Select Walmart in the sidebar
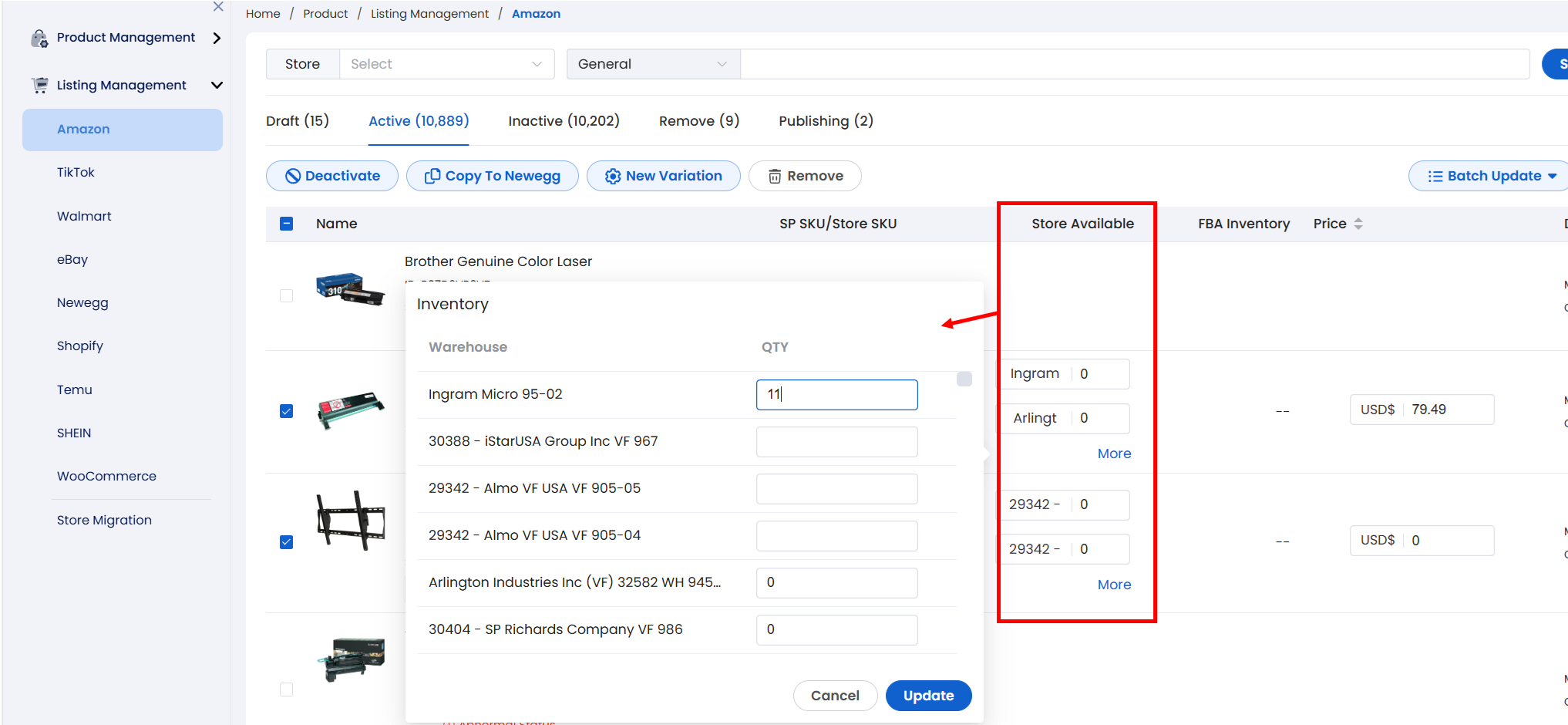The width and height of the screenshot is (1568, 725). 84,217
